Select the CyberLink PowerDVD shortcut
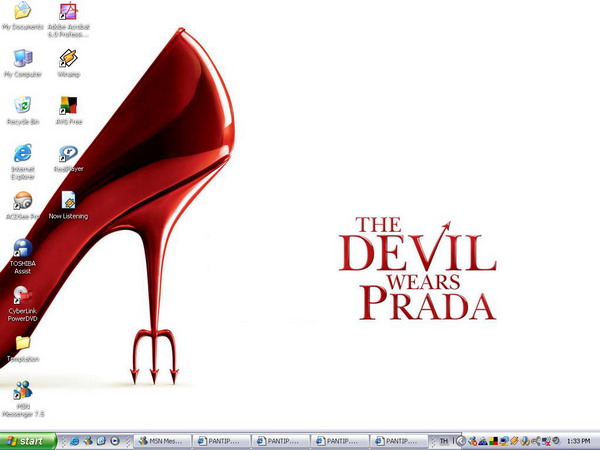Image resolution: width=600 pixels, height=450 pixels. tap(23, 304)
